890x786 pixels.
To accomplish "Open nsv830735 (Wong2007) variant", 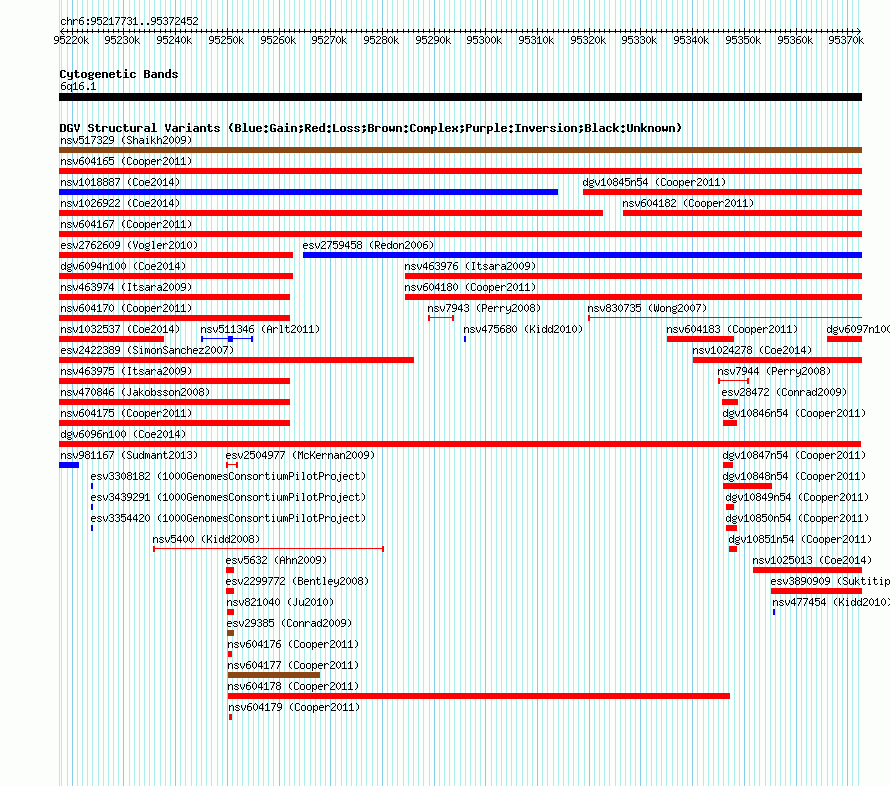I will [x=647, y=308].
